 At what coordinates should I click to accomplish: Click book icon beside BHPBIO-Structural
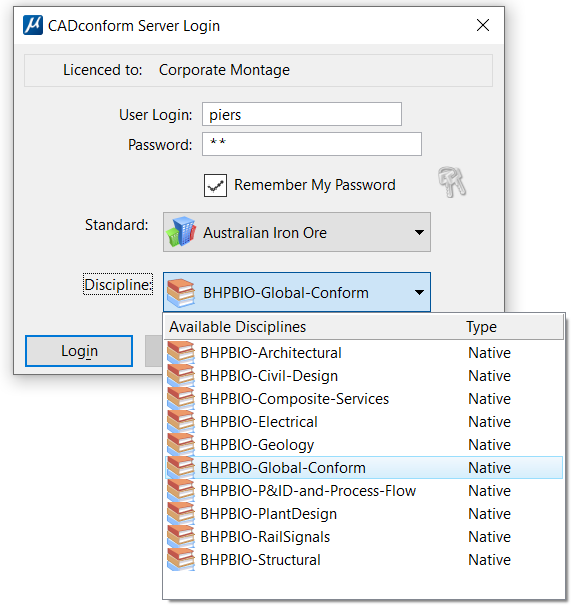pos(181,560)
